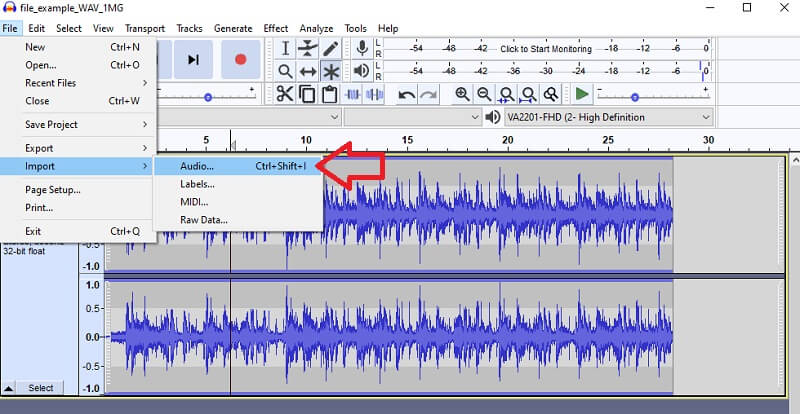Open the Effect menu
Viewport: 800px width, 414px height.
[275, 28]
